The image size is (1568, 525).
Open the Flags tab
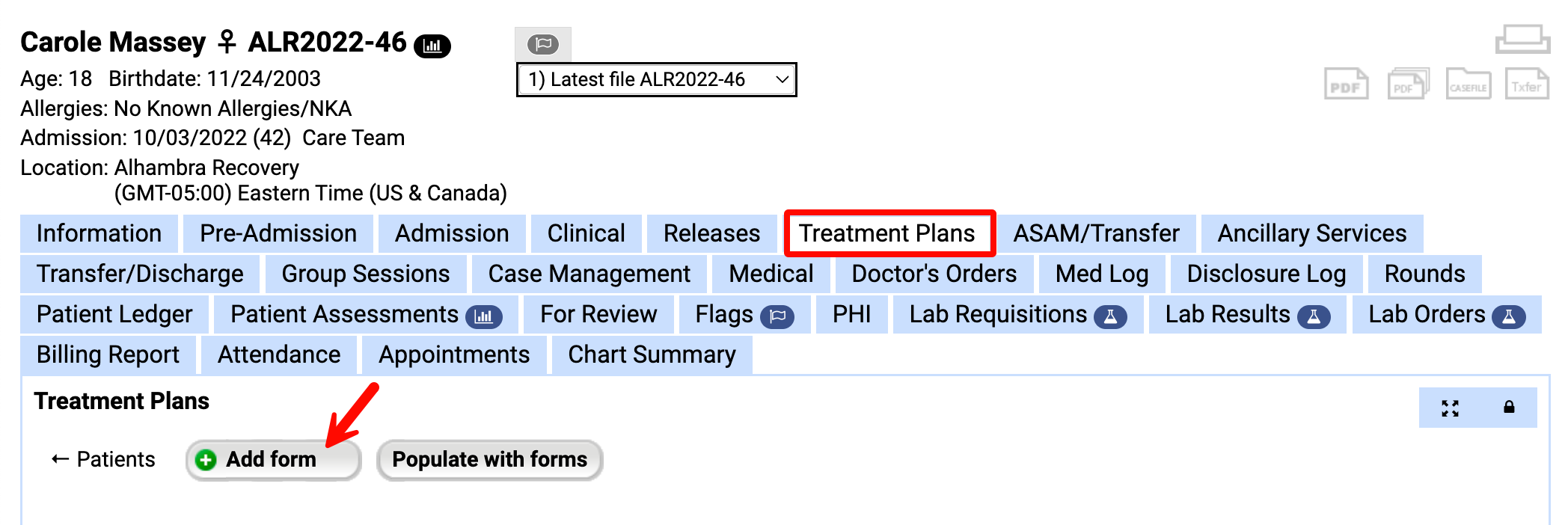pyautogui.click(x=743, y=314)
